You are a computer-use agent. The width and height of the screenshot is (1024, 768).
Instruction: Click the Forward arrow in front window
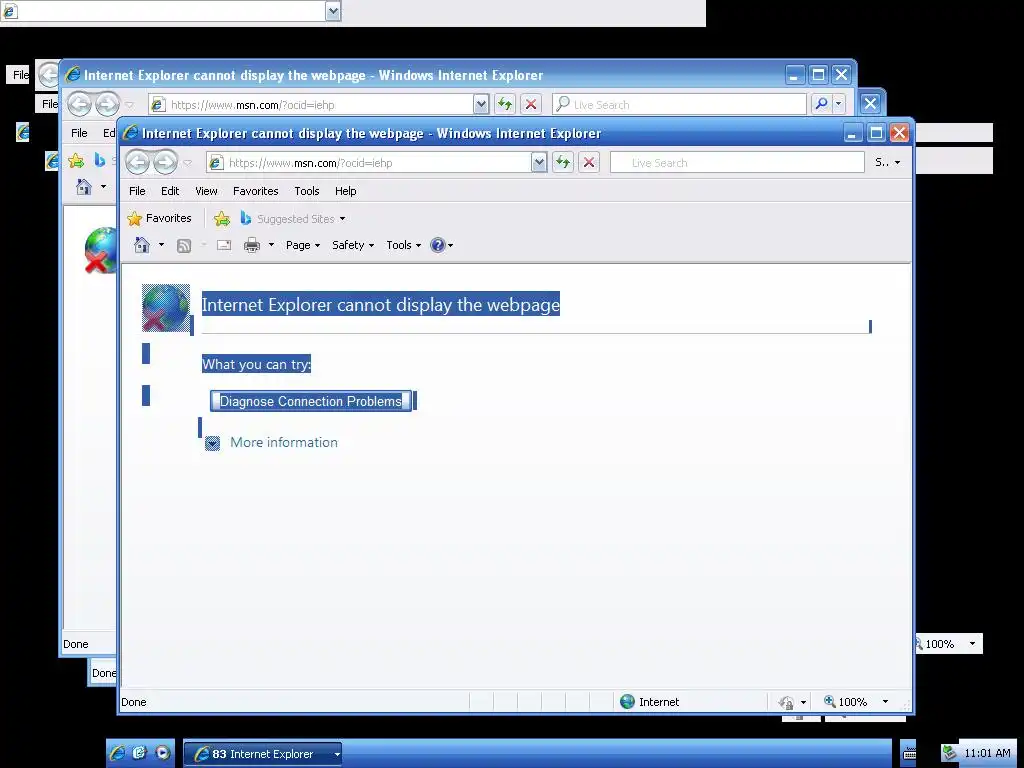(165, 163)
